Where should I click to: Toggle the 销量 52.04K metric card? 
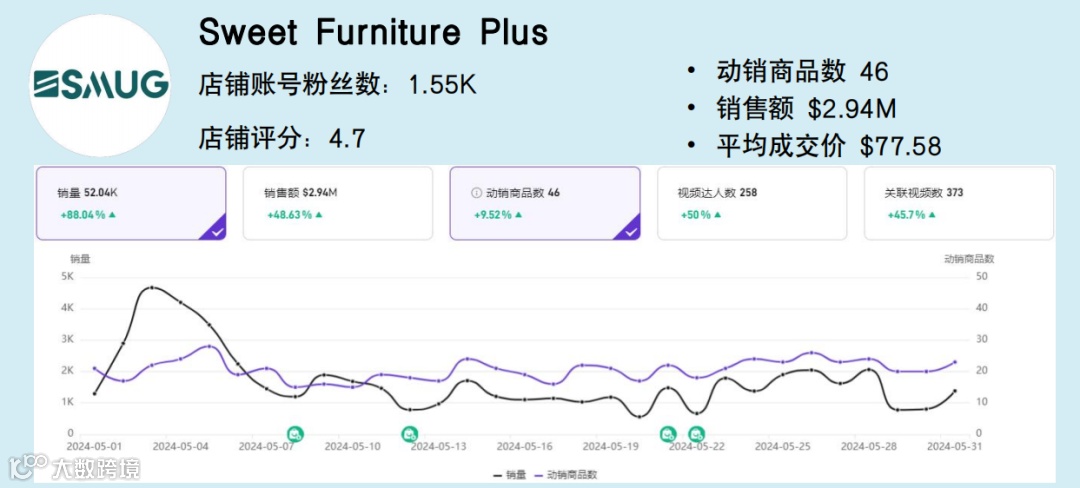(x=131, y=204)
